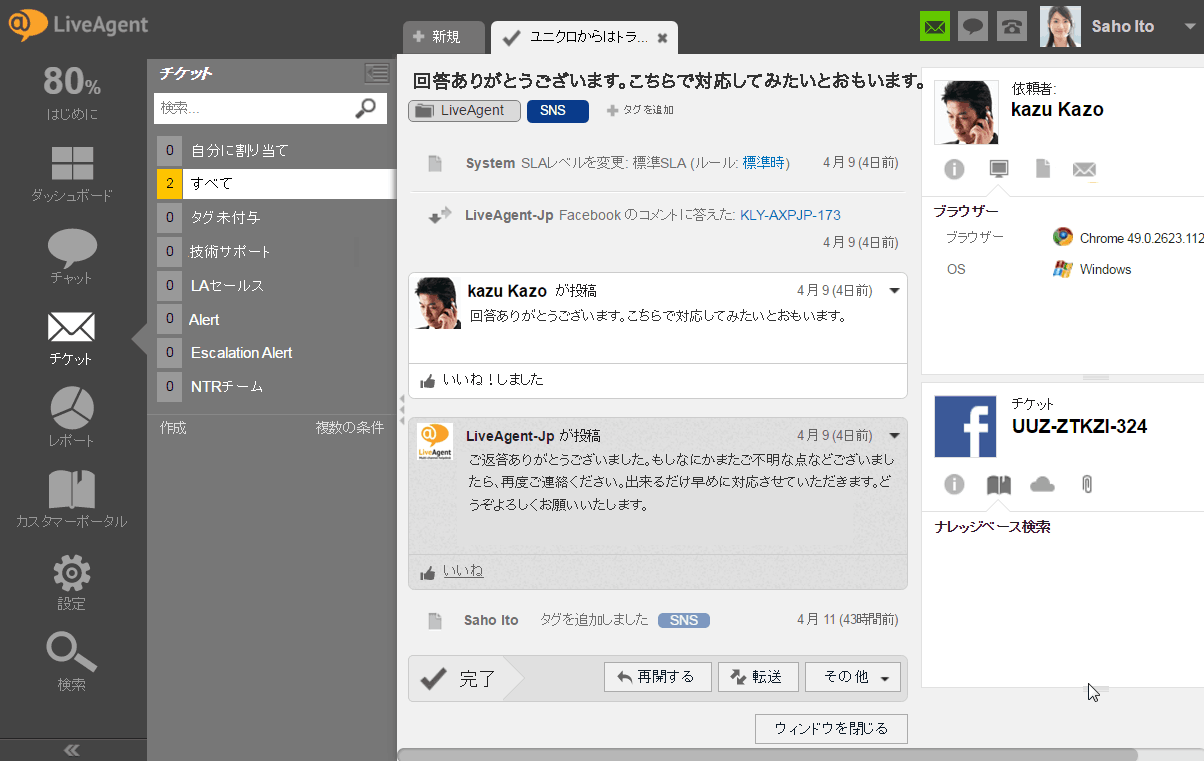Toggle chat availability in the header
Image resolution: width=1204 pixels, height=761 pixels.
[x=973, y=26]
